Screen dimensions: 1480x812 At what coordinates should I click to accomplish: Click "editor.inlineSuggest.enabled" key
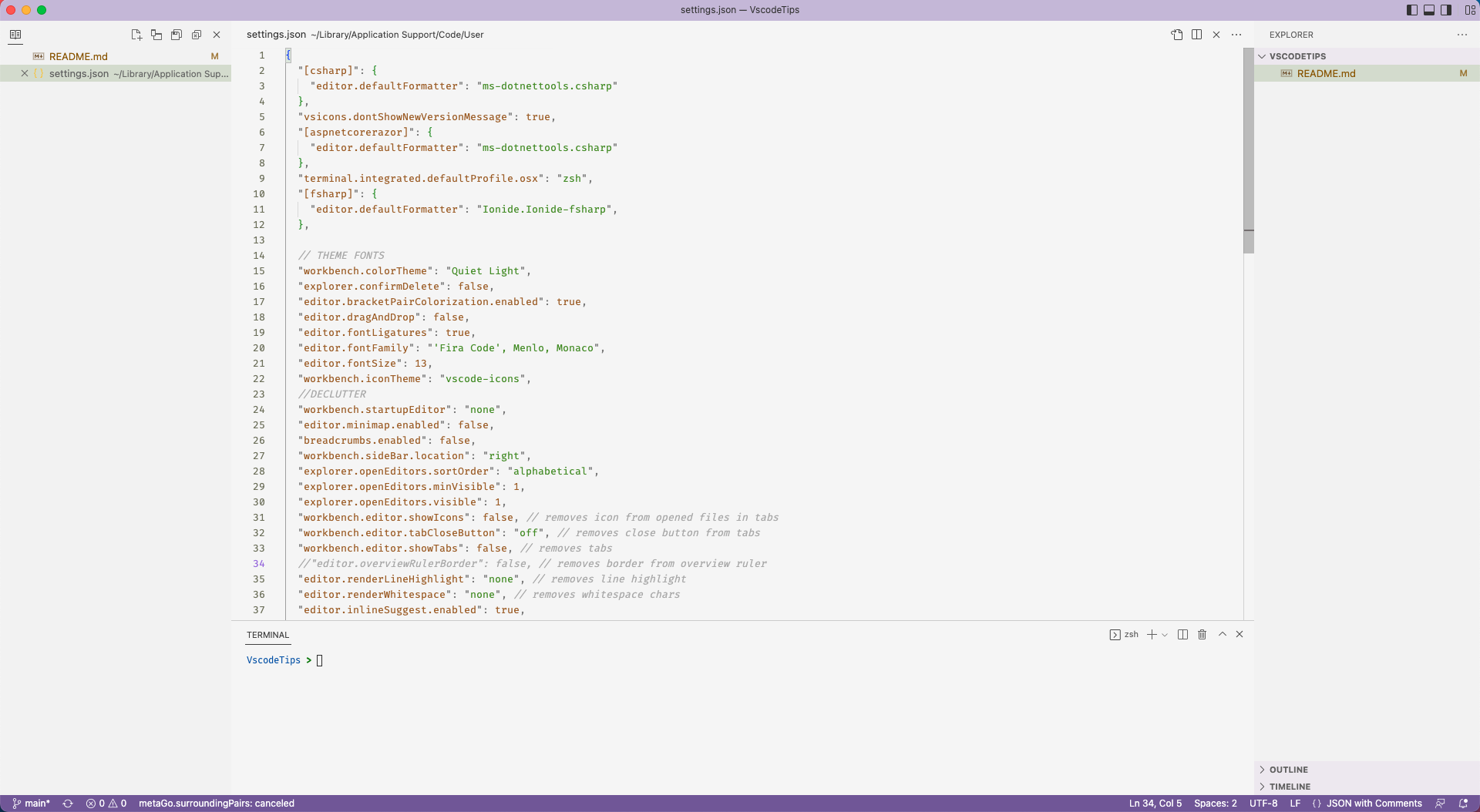tap(390, 610)
